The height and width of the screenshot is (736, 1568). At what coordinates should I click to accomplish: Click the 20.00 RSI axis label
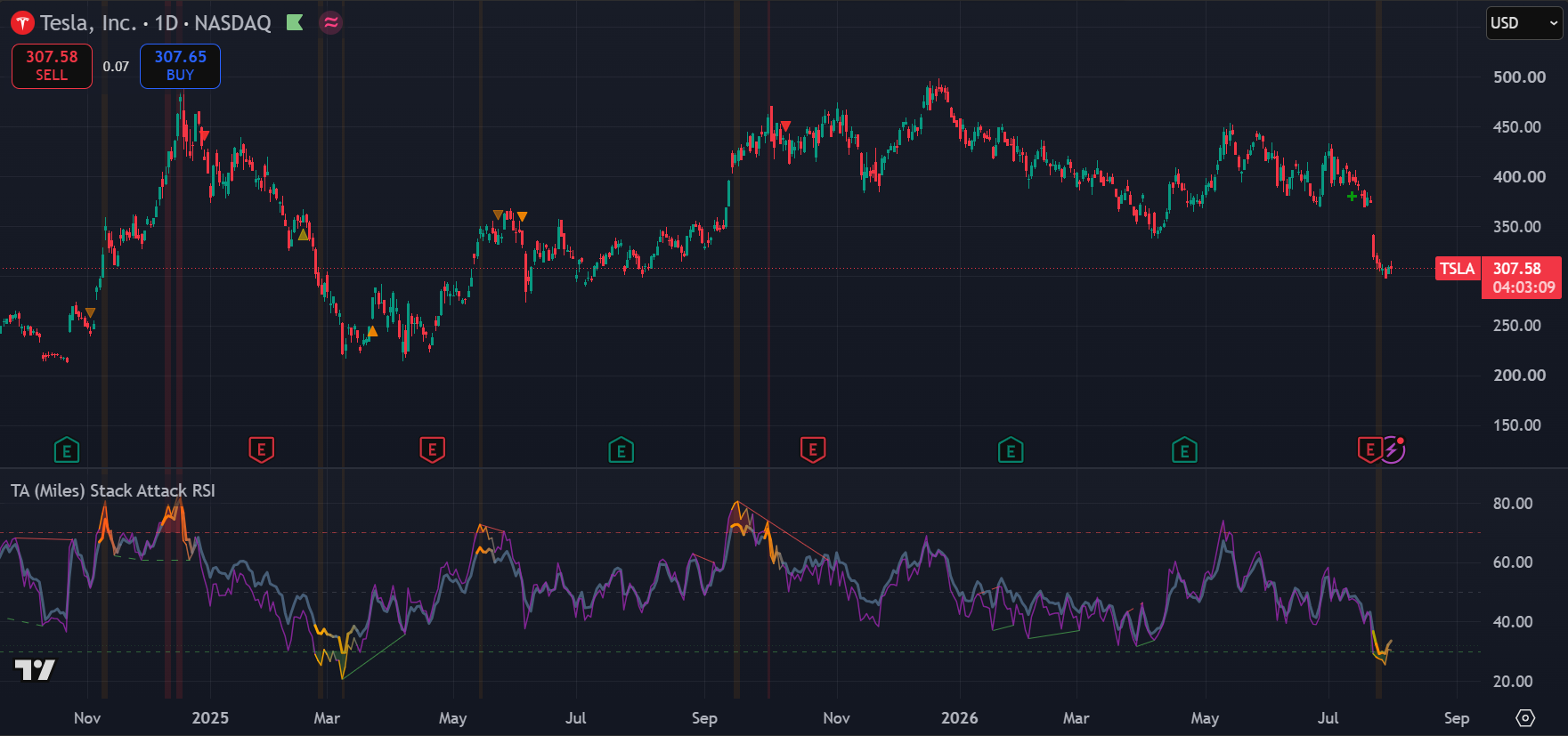(1513, 682)
